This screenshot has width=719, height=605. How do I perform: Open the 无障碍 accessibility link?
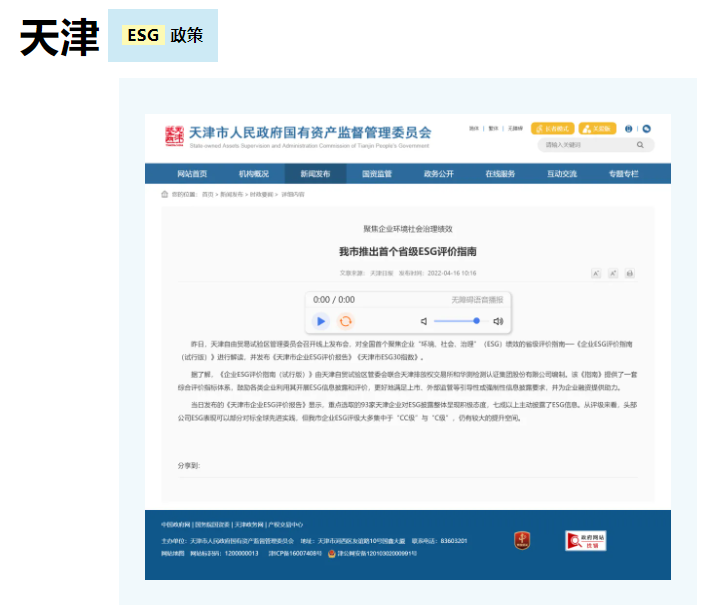(515, 128)
